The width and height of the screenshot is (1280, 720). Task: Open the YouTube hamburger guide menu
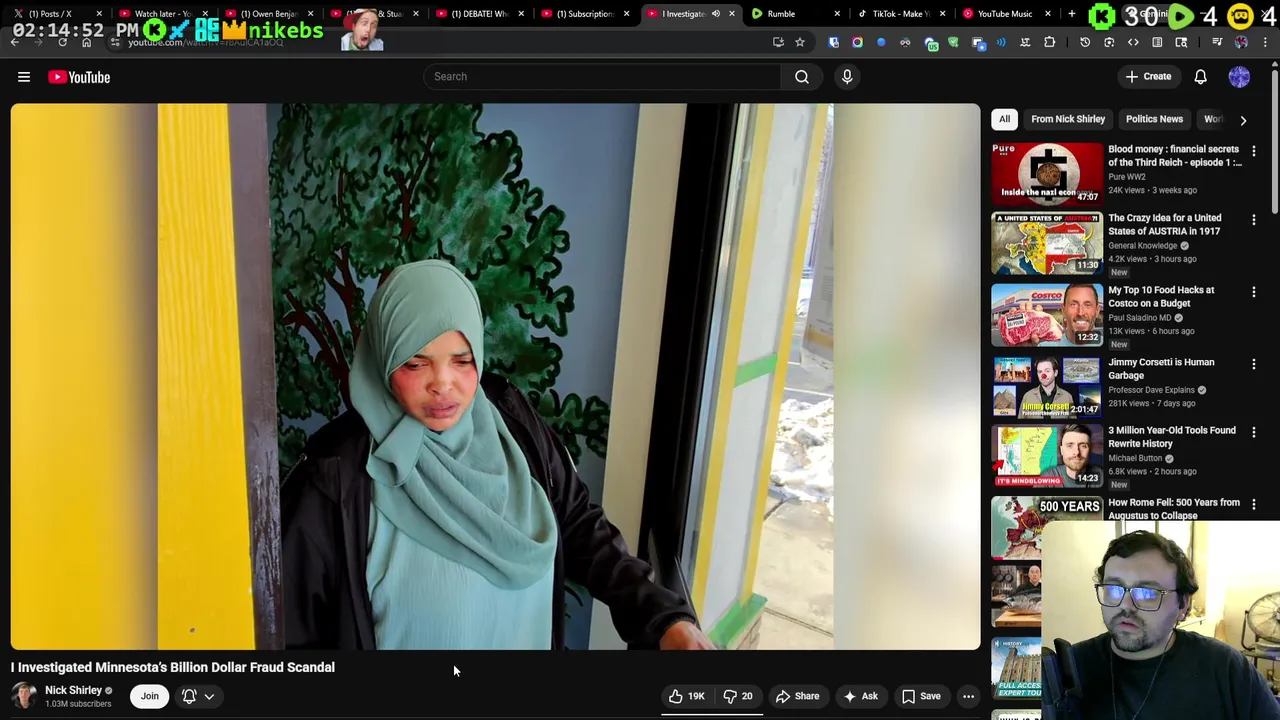click(24, 77)
